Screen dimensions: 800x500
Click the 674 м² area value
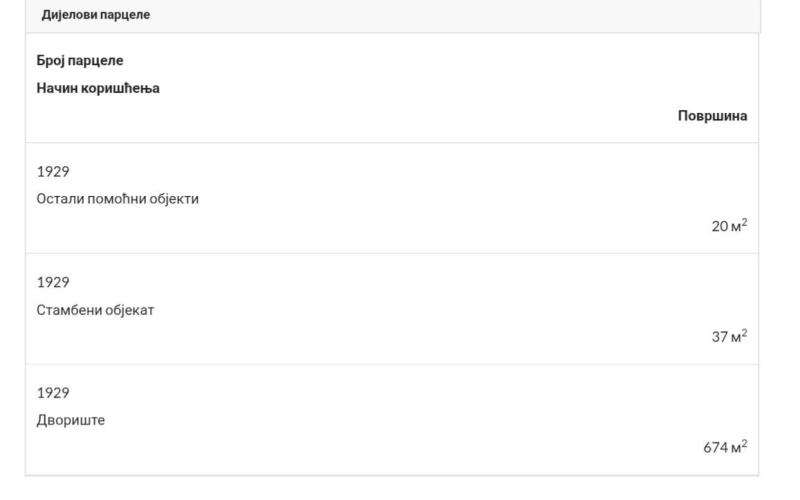[x=725, y=446]
